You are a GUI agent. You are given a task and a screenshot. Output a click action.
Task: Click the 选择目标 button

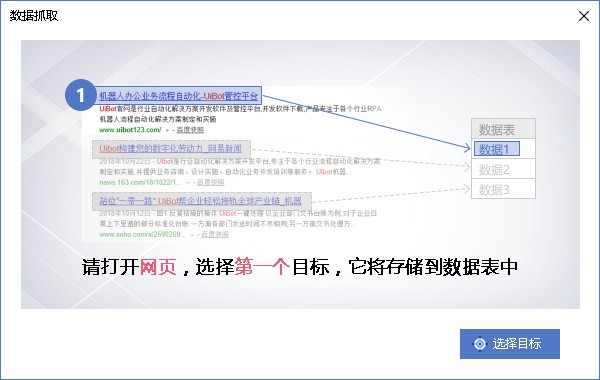pyautogui.click(x=510, y=344)
